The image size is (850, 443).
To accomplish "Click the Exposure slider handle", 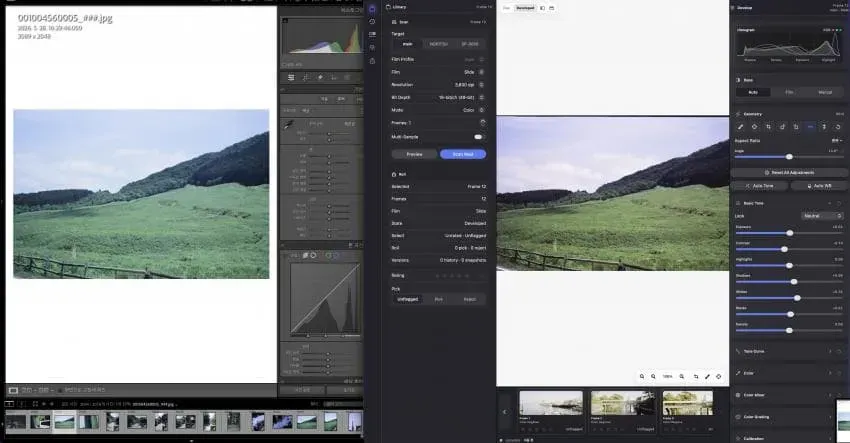I will [x=790, y=233].
